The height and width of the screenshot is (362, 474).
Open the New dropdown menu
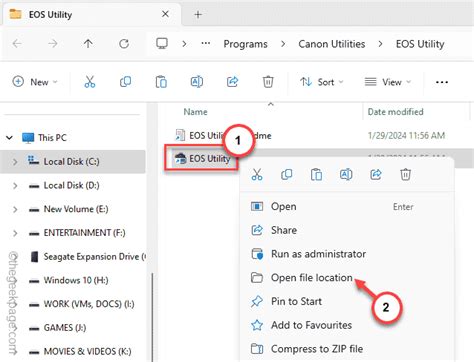(x=35, y=82)
